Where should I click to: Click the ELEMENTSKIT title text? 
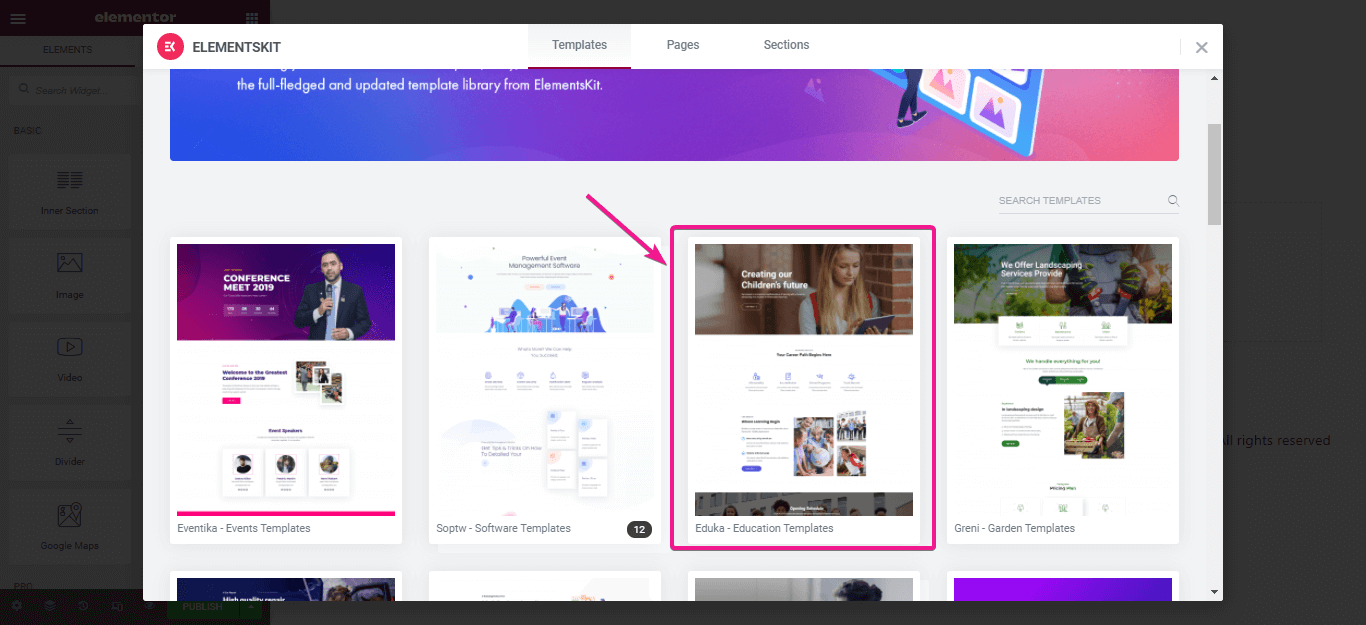pyautogui.click(x=236, y=47)
